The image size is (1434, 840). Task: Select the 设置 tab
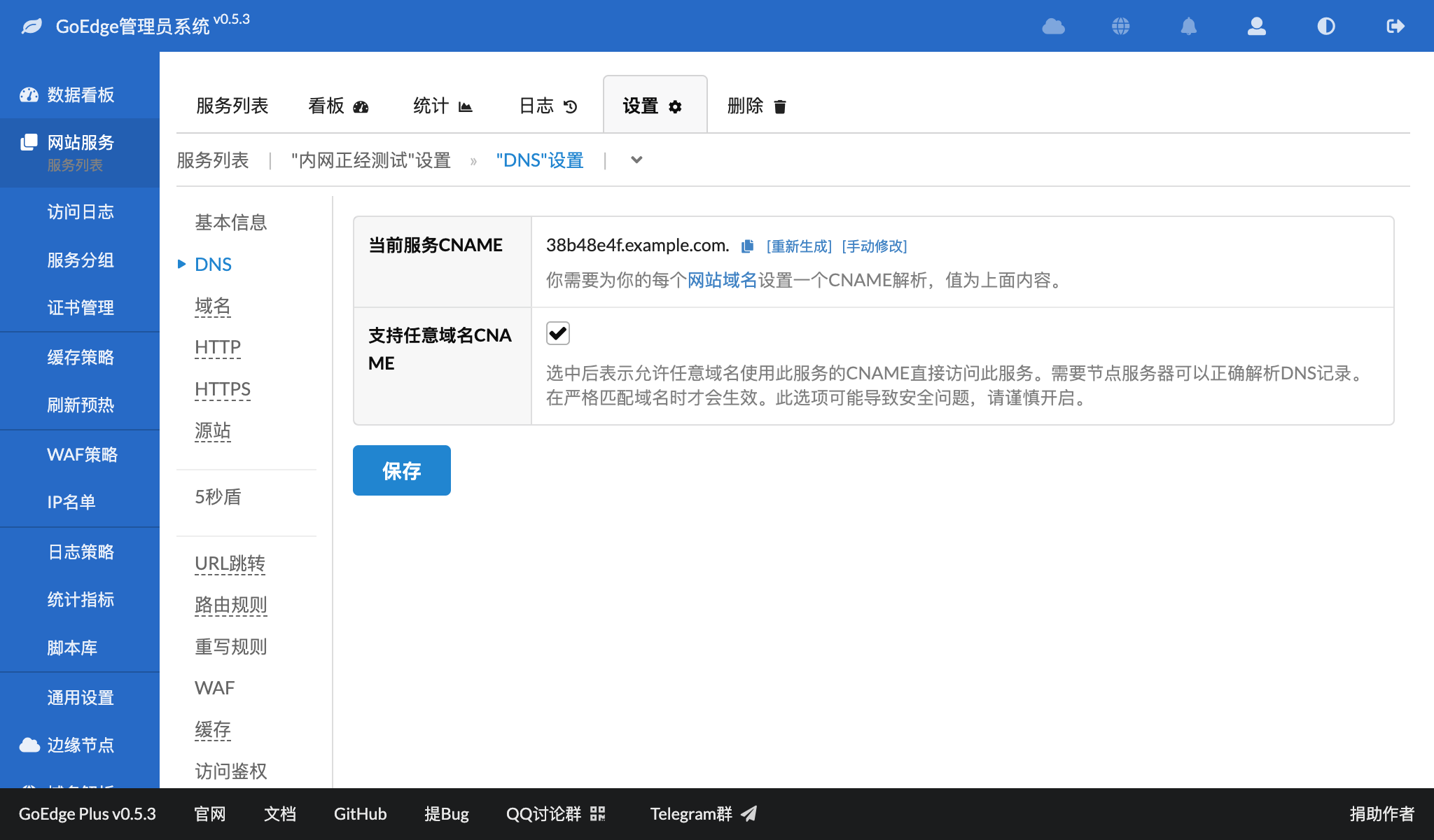[655, 105]
